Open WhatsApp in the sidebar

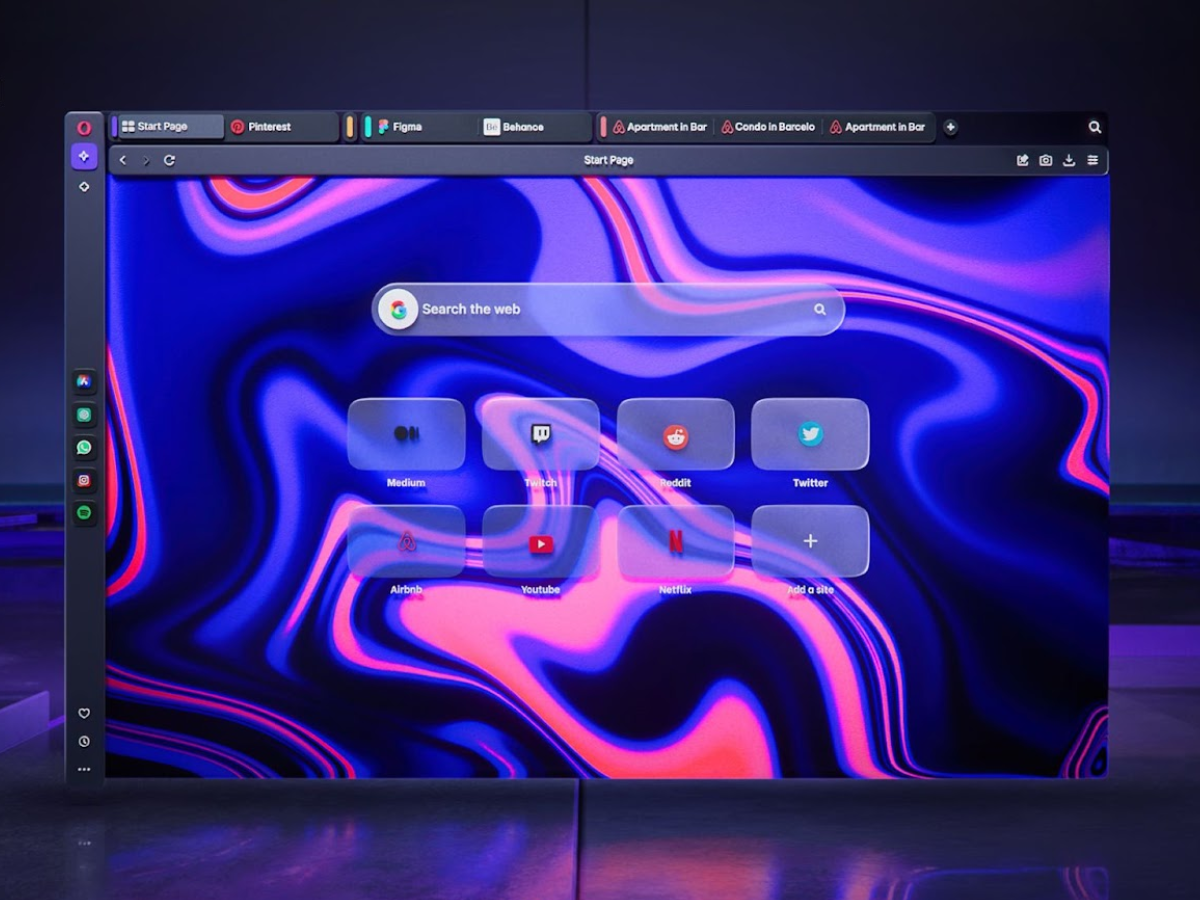click(84, 447)
